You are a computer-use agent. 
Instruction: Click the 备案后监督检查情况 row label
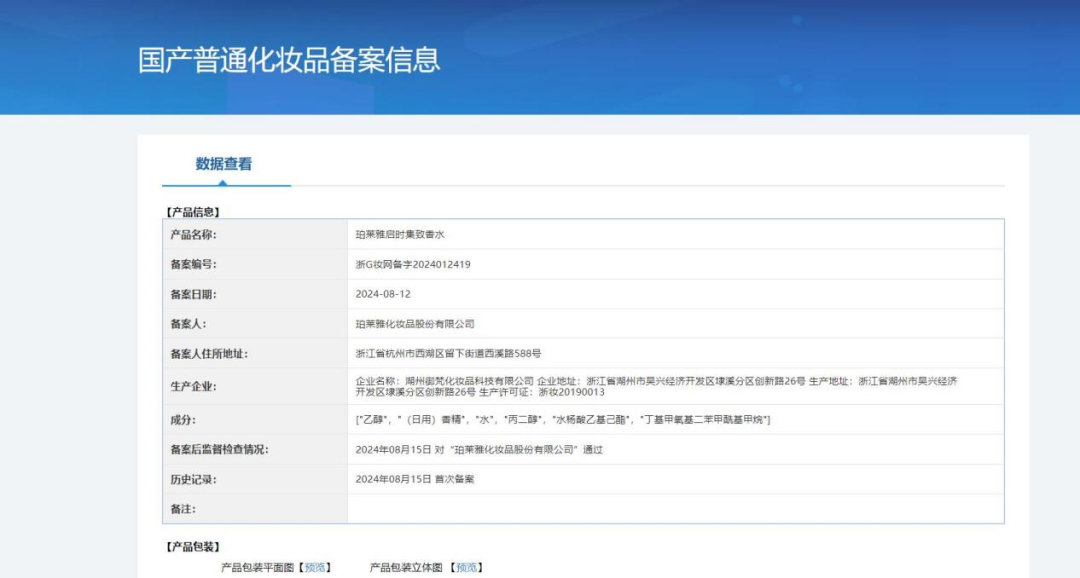(219, 449)
